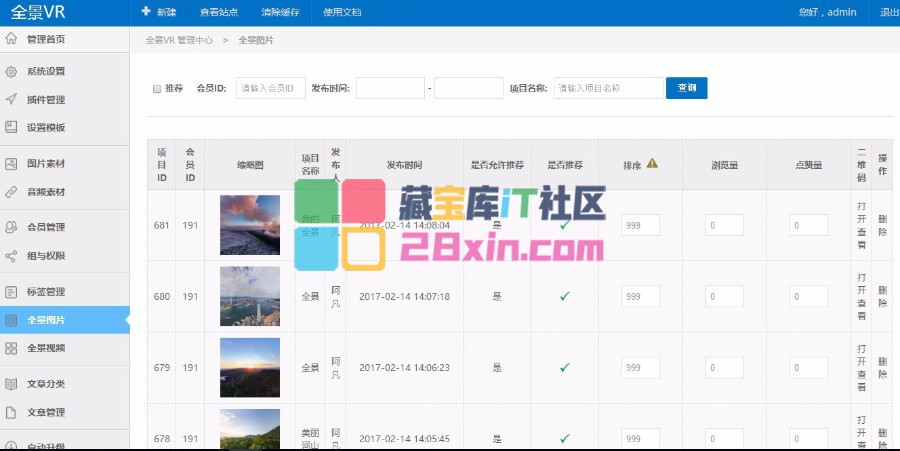The image size is (900, 451).
Task: Click the plus icon for 新建
Action: (146, 12)
